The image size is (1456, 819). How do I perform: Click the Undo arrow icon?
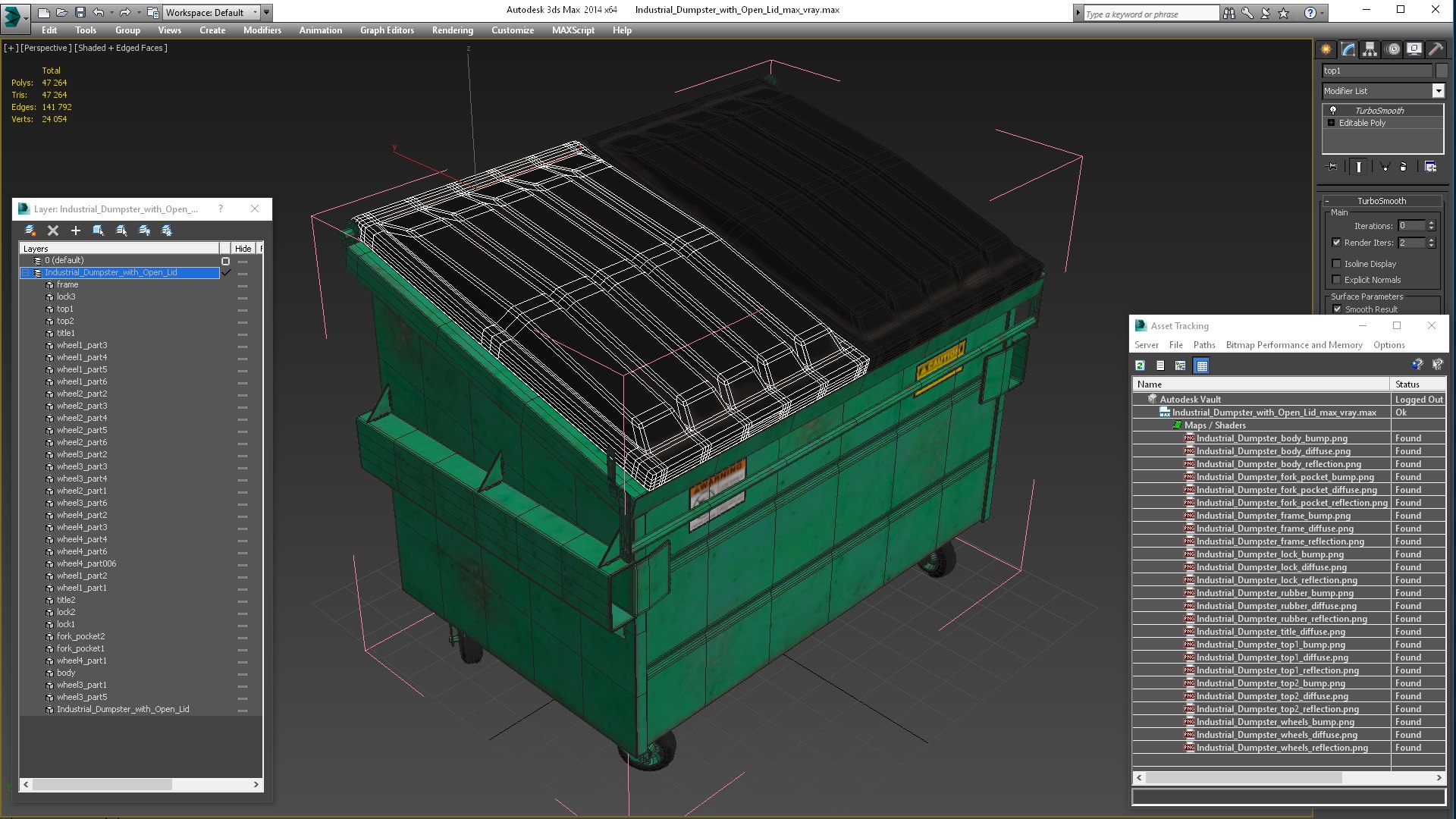coord(98,13)
